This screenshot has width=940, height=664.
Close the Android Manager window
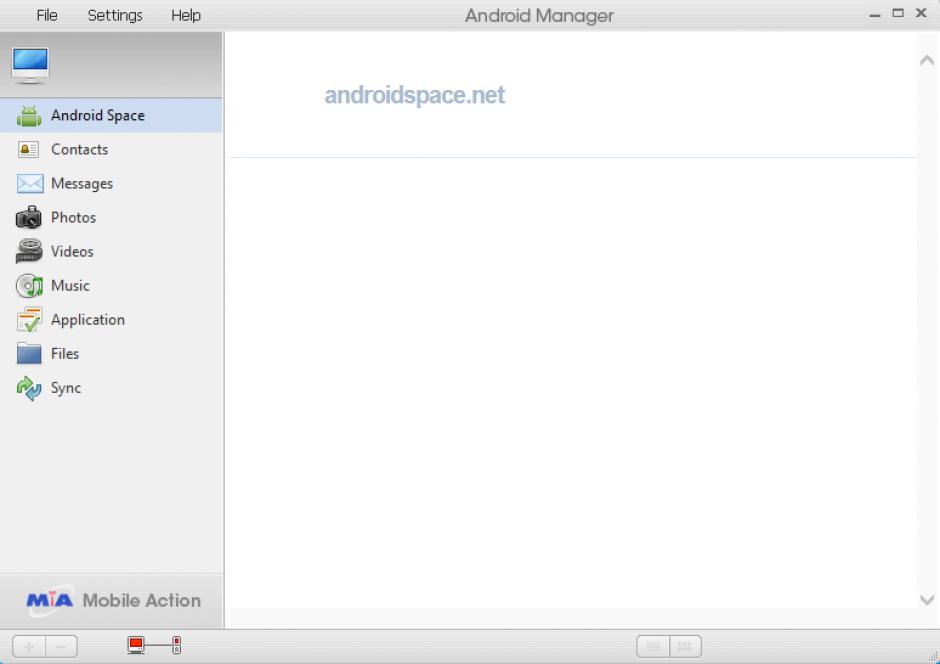pyautogui.click(x=921, y=13)
